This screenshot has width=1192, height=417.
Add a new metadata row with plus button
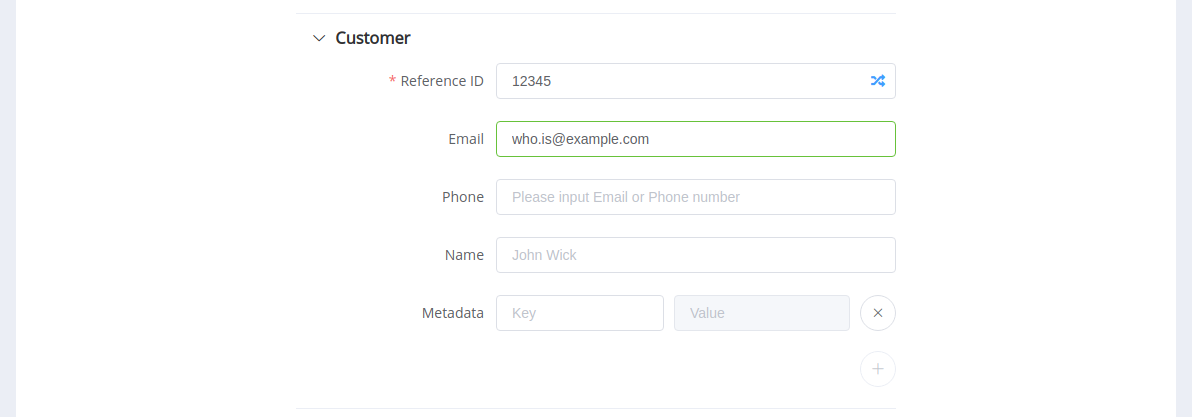click(878, 369)
